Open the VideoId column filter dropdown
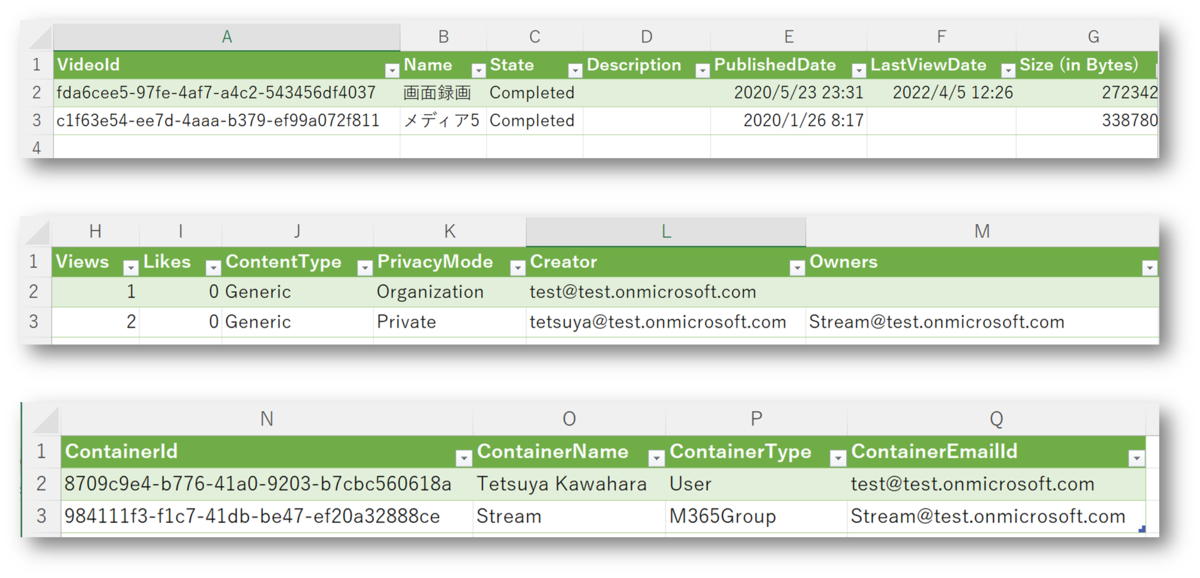 [391, 70]
